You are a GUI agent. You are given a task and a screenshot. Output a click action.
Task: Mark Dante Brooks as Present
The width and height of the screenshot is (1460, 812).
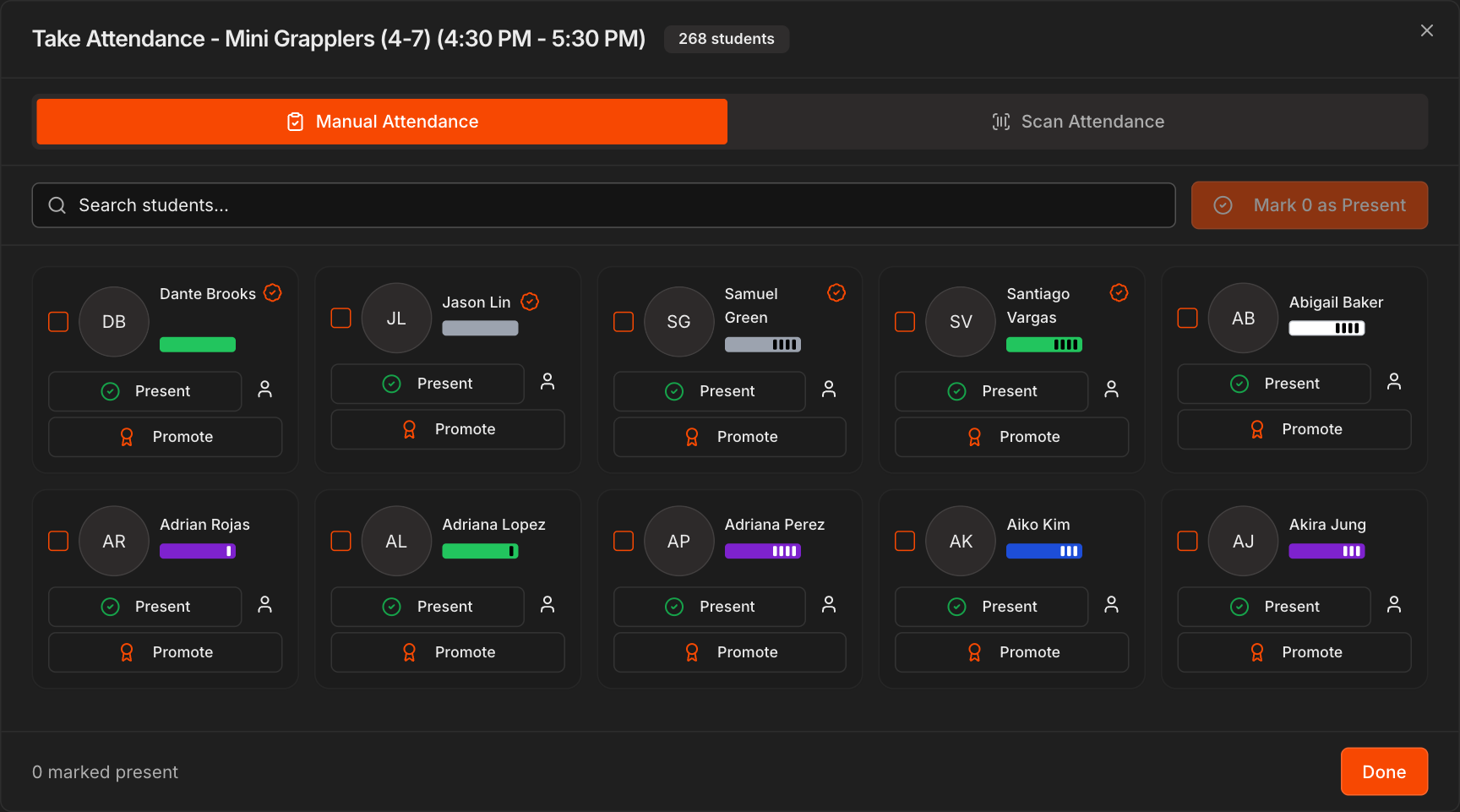145,391
